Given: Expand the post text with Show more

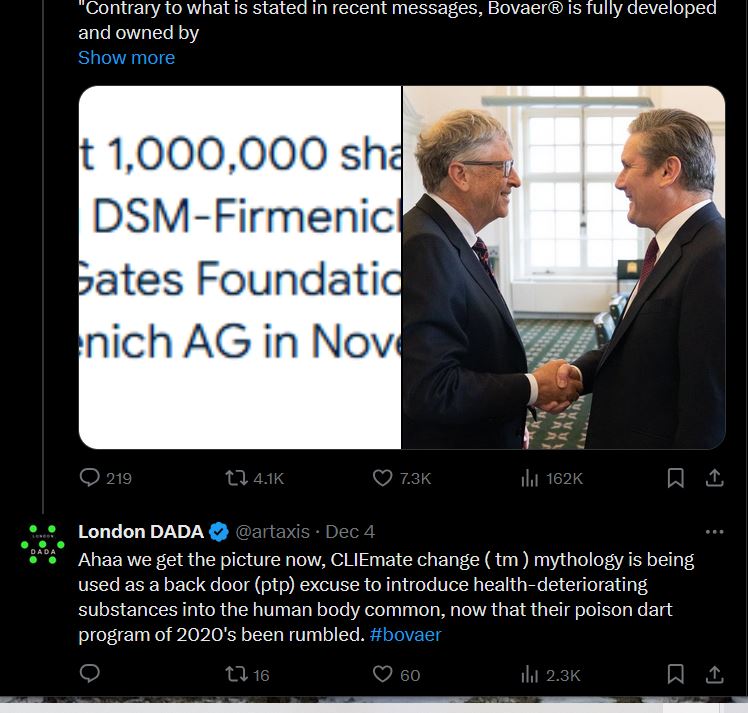Looking at the screenshot, I should [x=126, y=58].
